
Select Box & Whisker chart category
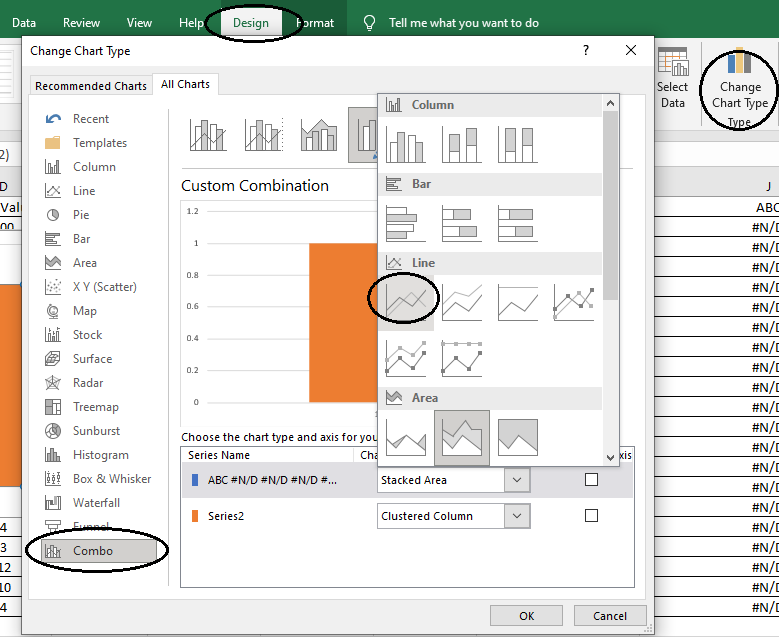112,478
